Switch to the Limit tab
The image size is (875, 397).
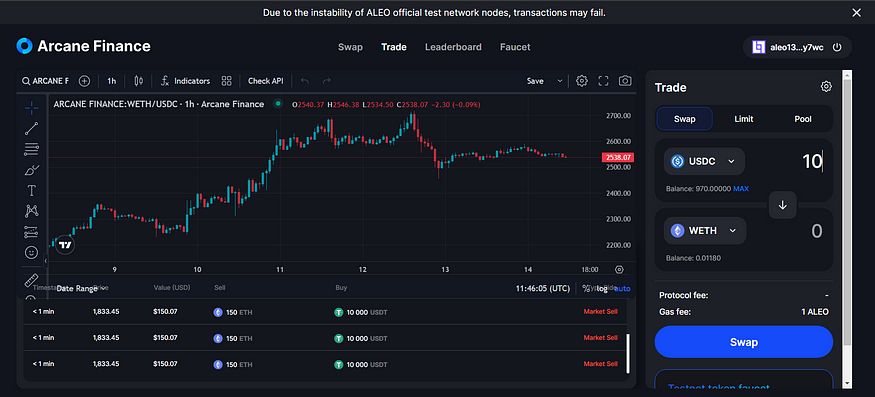(744, 119)
